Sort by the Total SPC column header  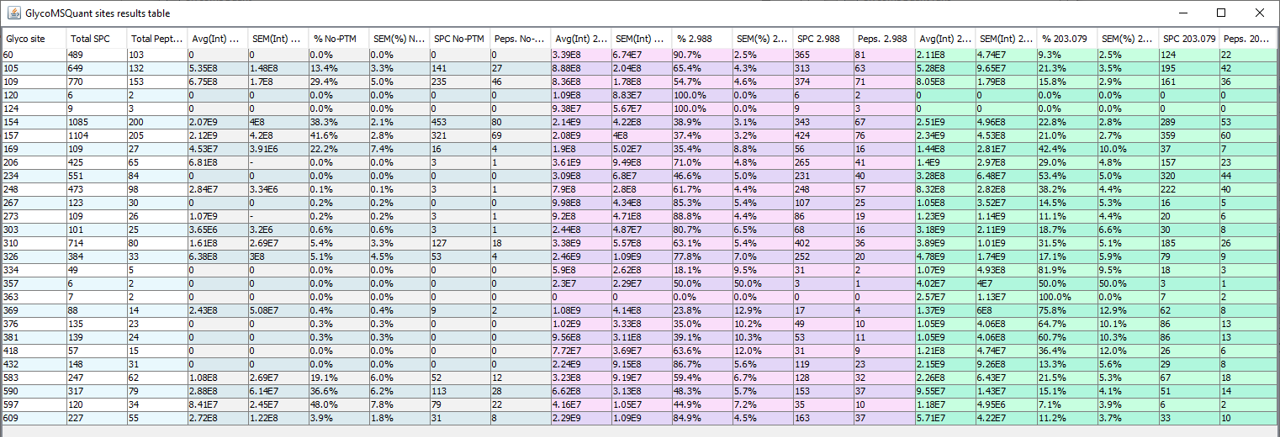(x=95, y=38)
